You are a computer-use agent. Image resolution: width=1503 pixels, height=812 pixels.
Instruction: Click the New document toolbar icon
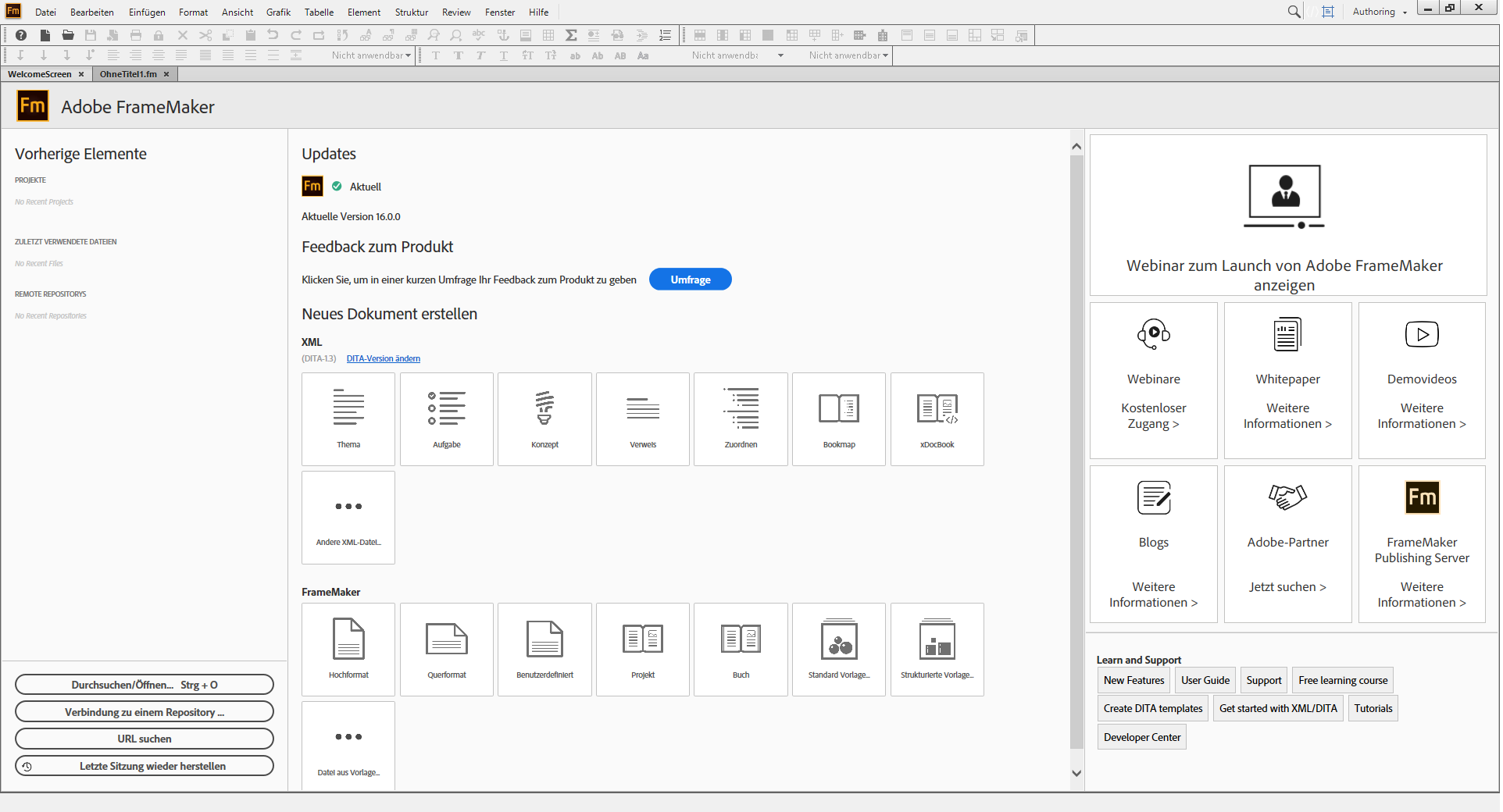45,35
